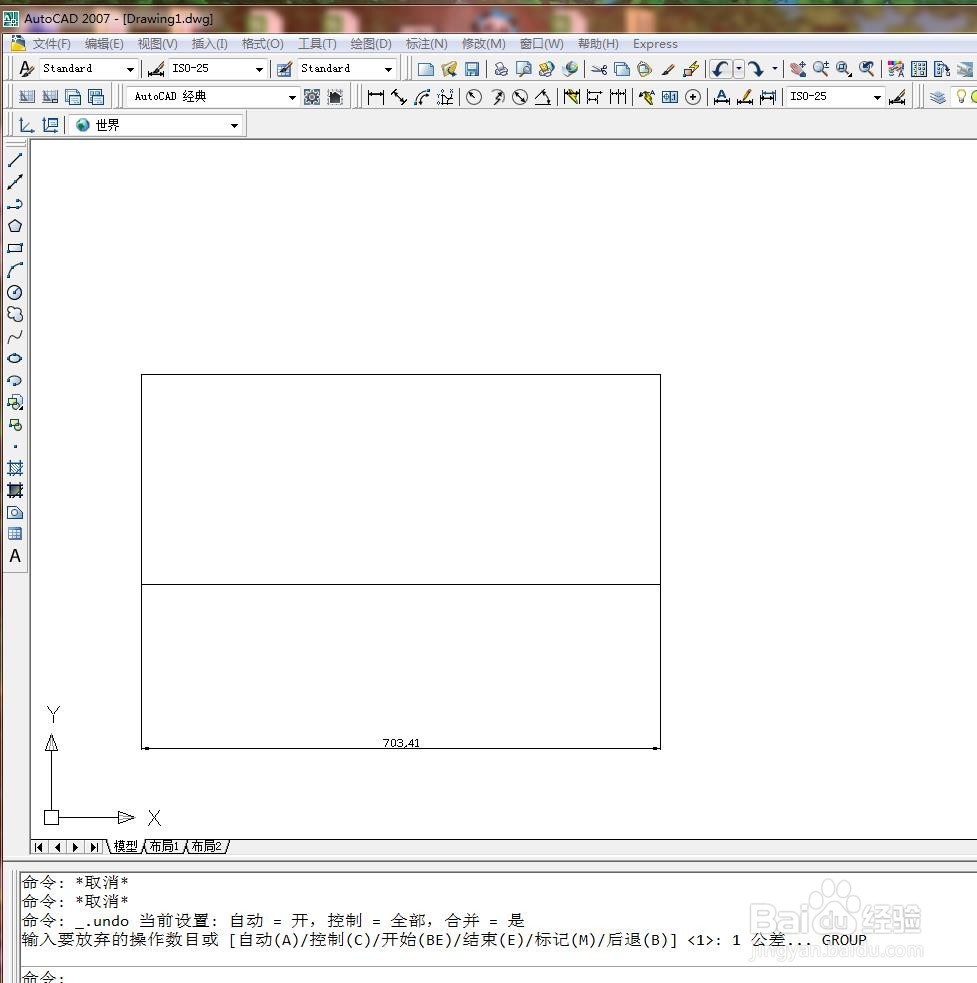Image resolution: width=977 pixels, height=983 pixels.
Task: Switch to the 布局1 tab
Action: 164,846
